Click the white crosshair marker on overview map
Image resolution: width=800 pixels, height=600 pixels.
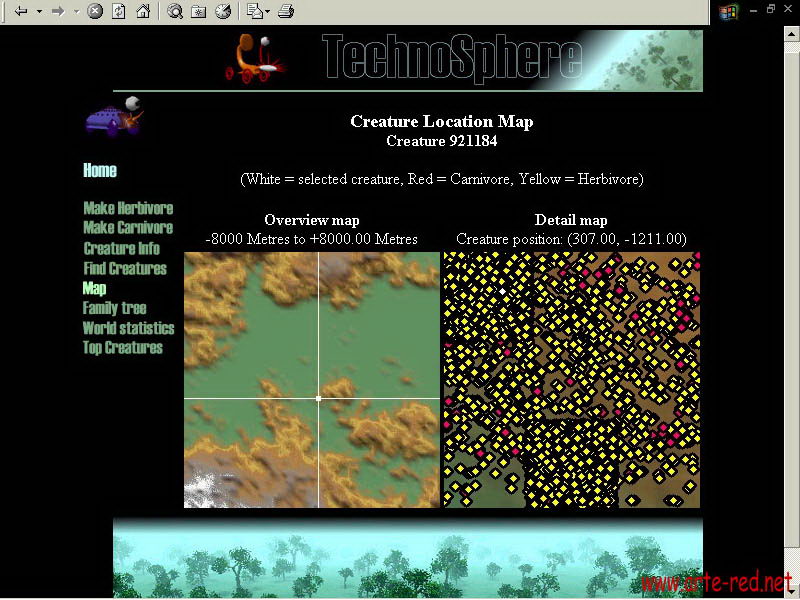point(318,398)
